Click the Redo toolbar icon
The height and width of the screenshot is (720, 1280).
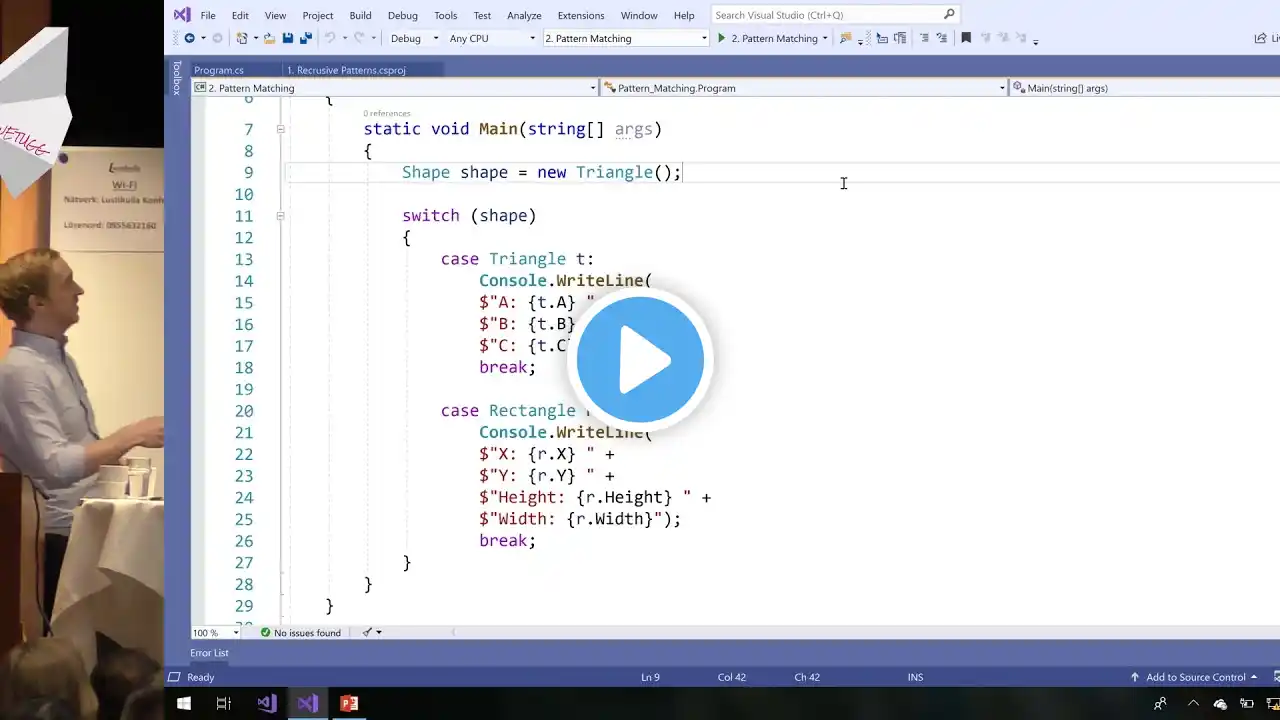360,38
